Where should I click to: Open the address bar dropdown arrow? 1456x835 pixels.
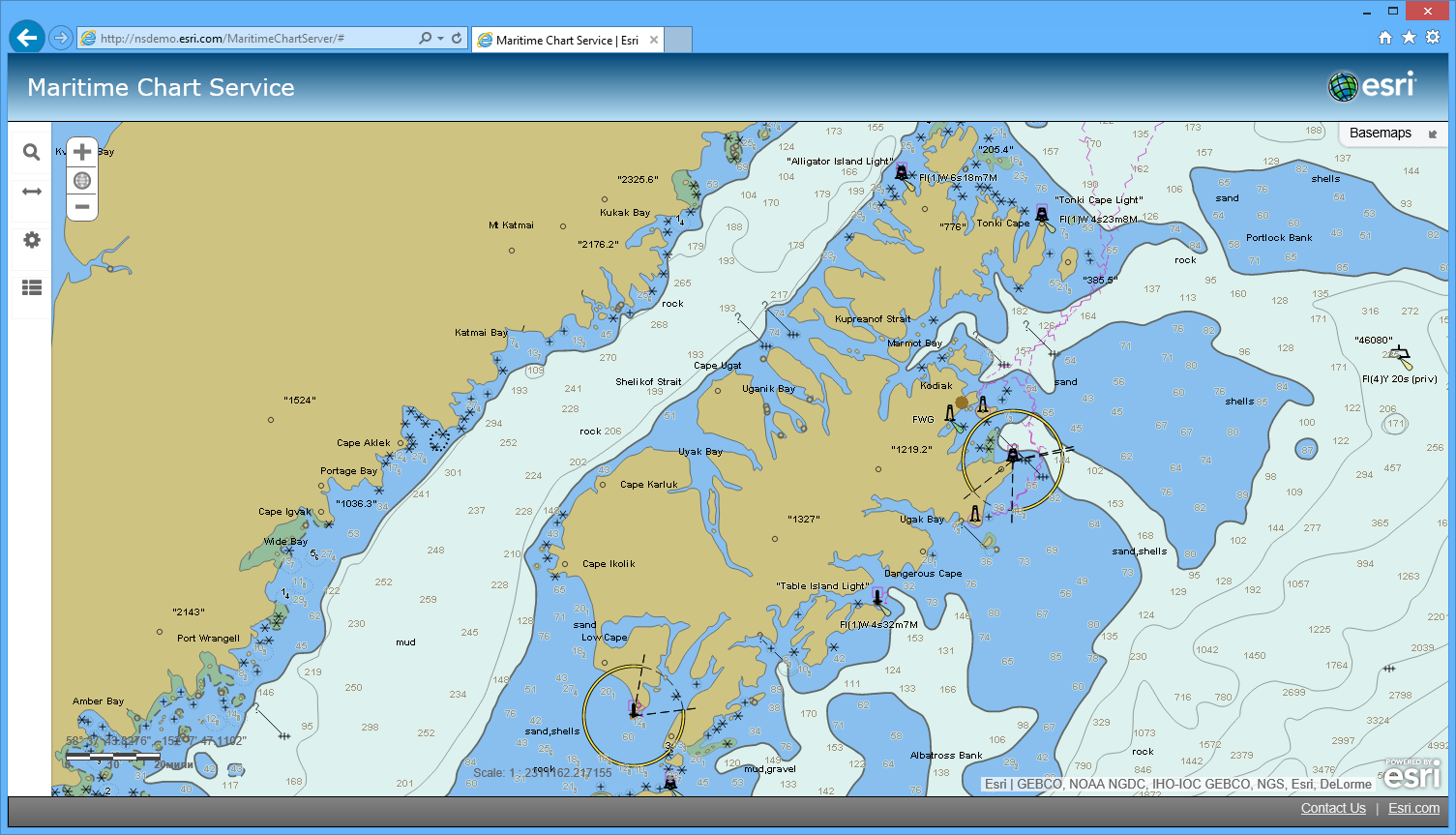(441, 39)
